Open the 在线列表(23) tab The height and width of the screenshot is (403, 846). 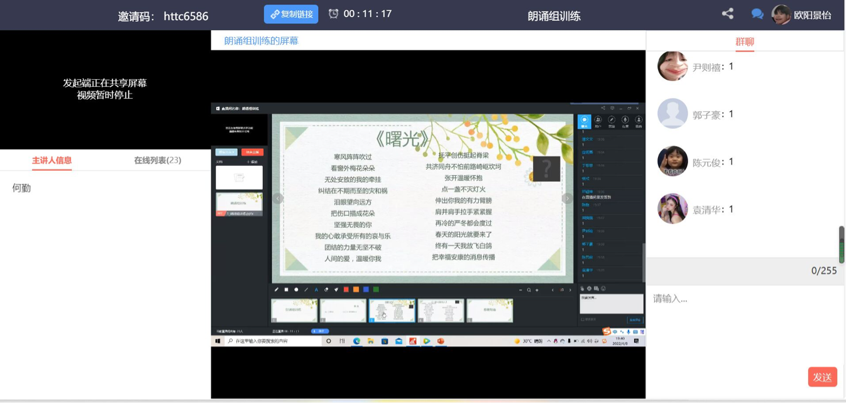(x=157, y=160)
